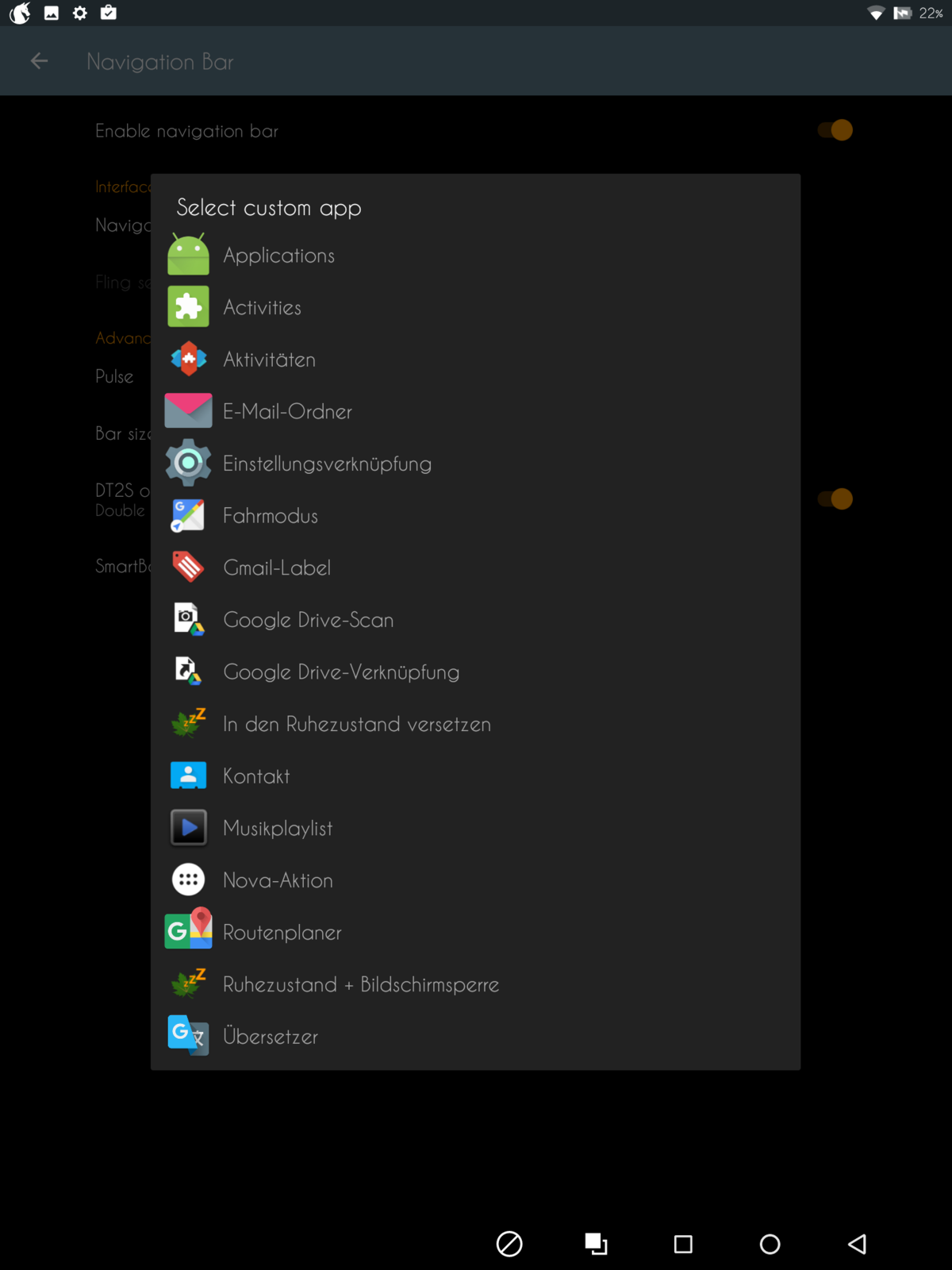952x1270 pixels.
Task: Select the green puzzle Activities icon
Action: coord(188,307)
